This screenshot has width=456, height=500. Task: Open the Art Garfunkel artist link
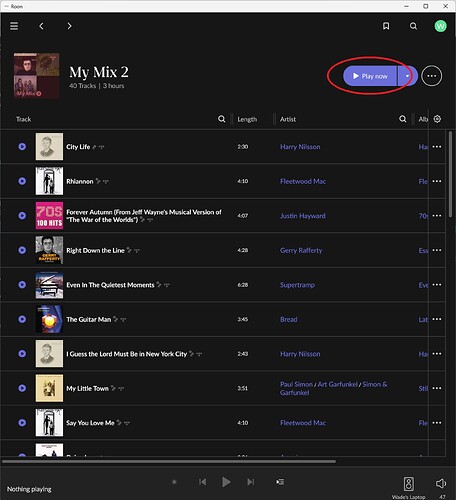337,384
